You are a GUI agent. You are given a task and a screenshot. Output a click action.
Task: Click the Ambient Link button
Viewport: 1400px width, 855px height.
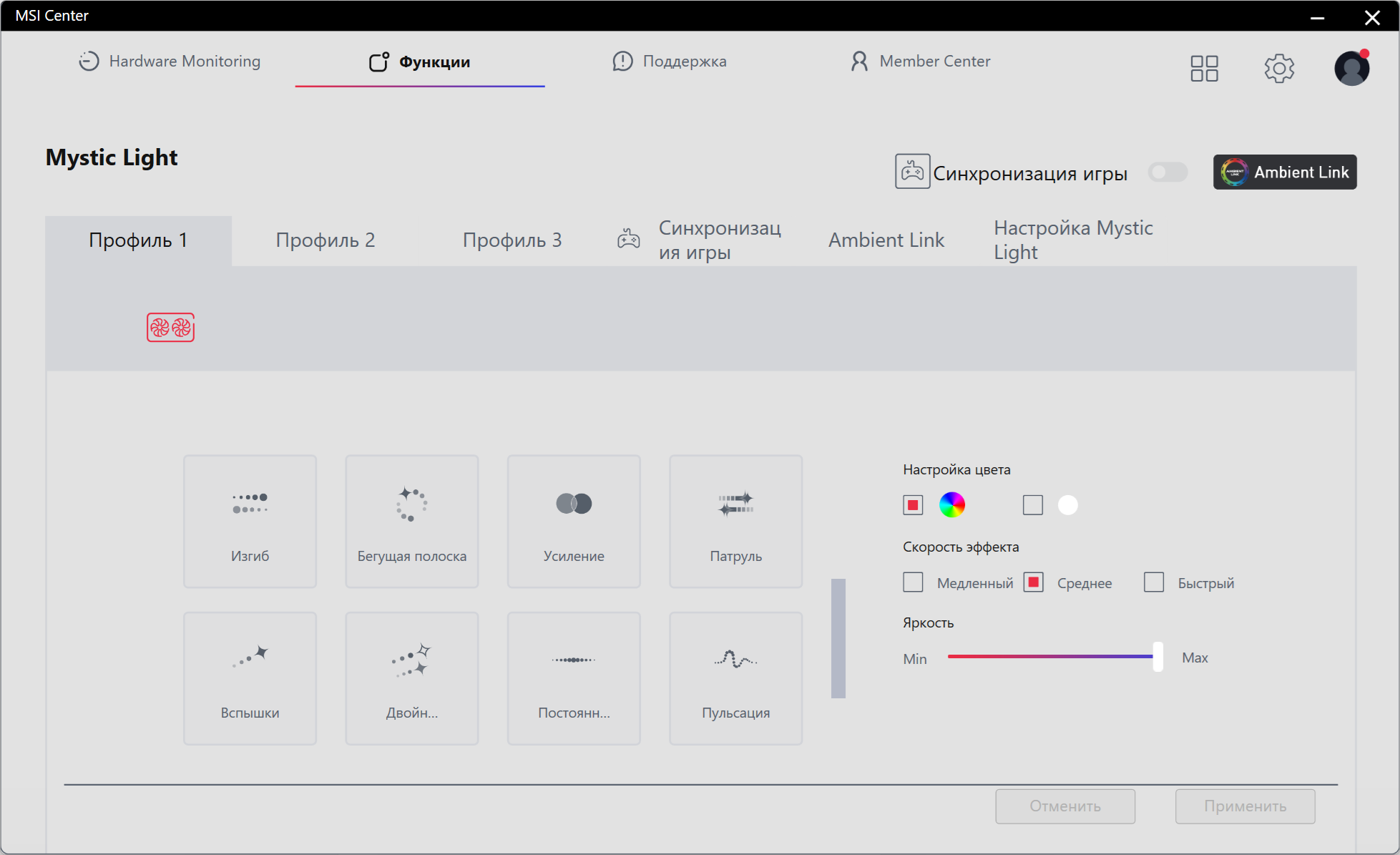[1284, 172]
